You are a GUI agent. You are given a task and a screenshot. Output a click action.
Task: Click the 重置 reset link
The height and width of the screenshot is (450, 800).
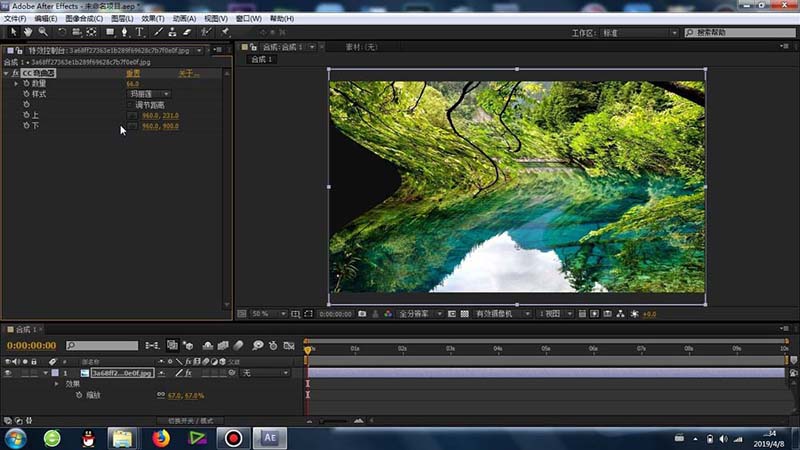pos(133,73)
